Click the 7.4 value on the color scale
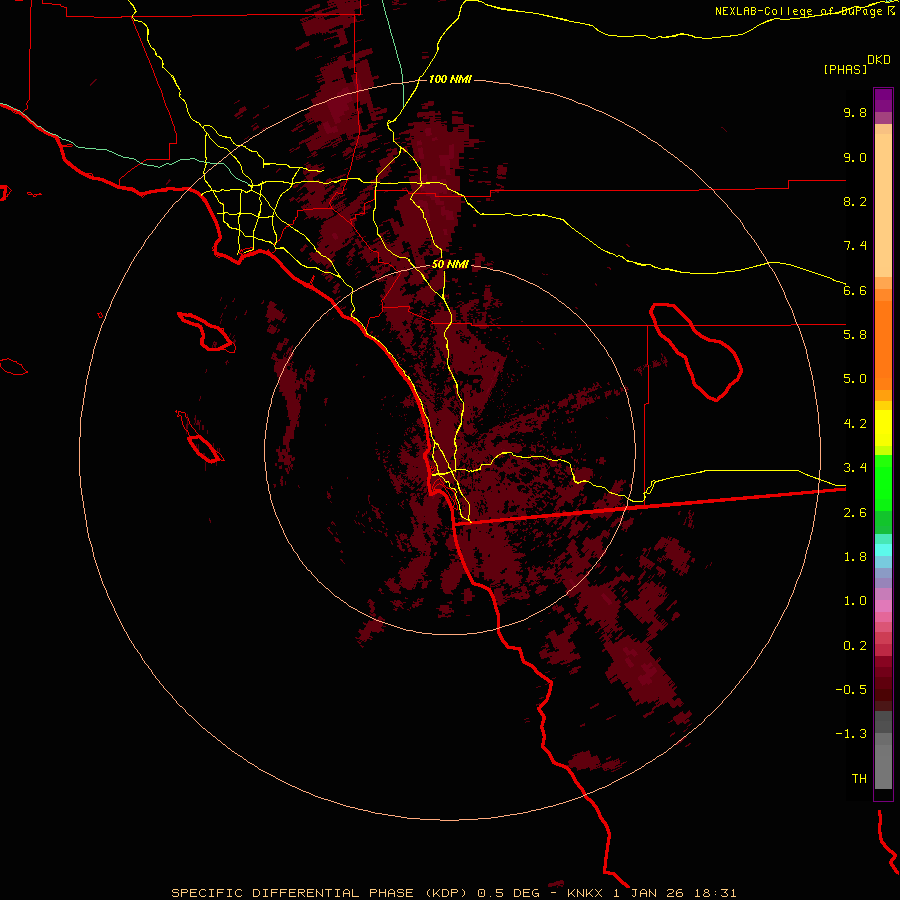This screenshot has height=900, width=900. [x=855, y=246]
